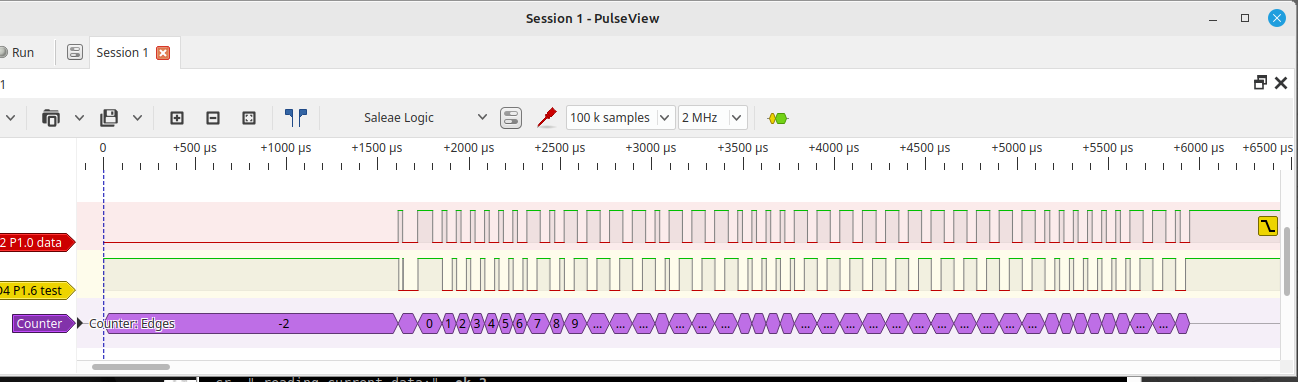Image resolution: width=1298 pixels, height=382 pixels.
Task: Open the channel probes configuration icon
Action: pyautogui.click(x=546, y=117)
